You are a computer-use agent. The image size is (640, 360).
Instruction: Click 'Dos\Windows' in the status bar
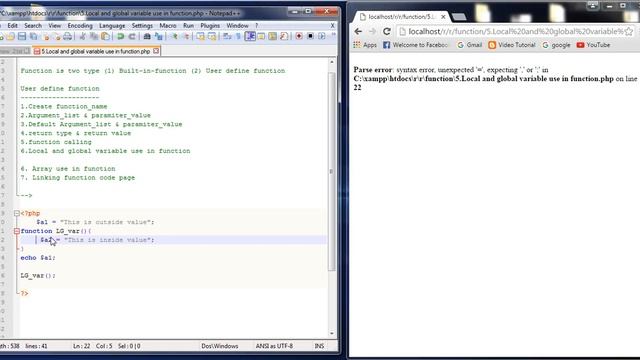click(220, 346)
